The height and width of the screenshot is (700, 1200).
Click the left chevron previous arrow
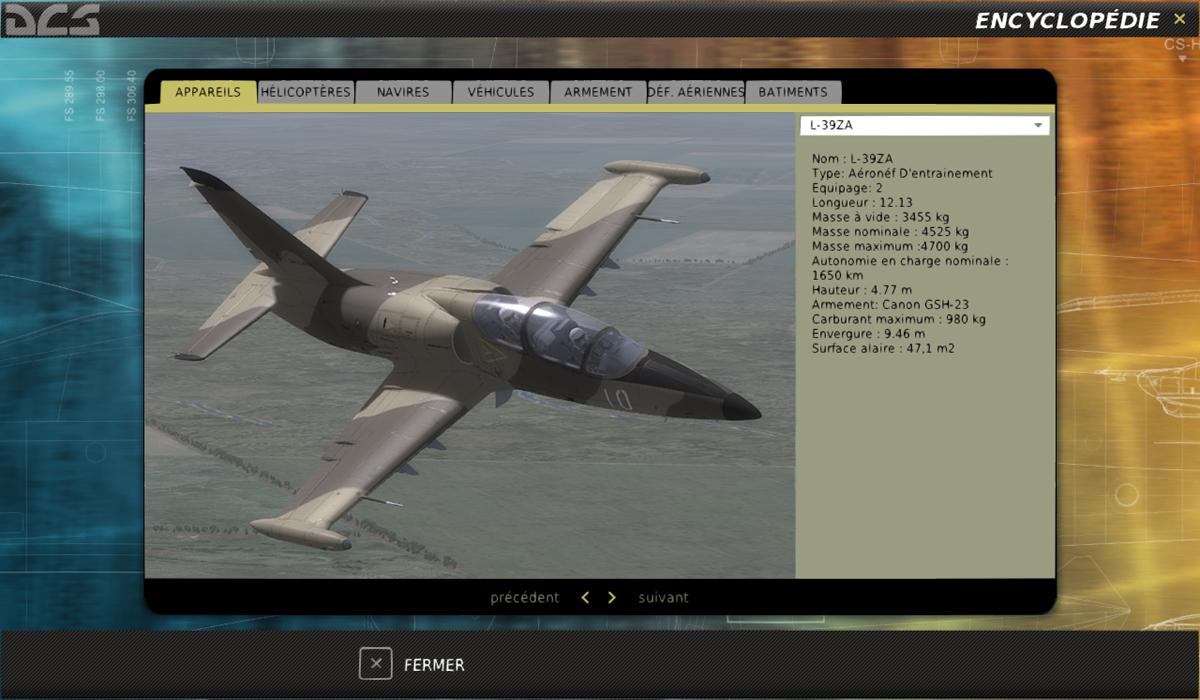[585, 598]
